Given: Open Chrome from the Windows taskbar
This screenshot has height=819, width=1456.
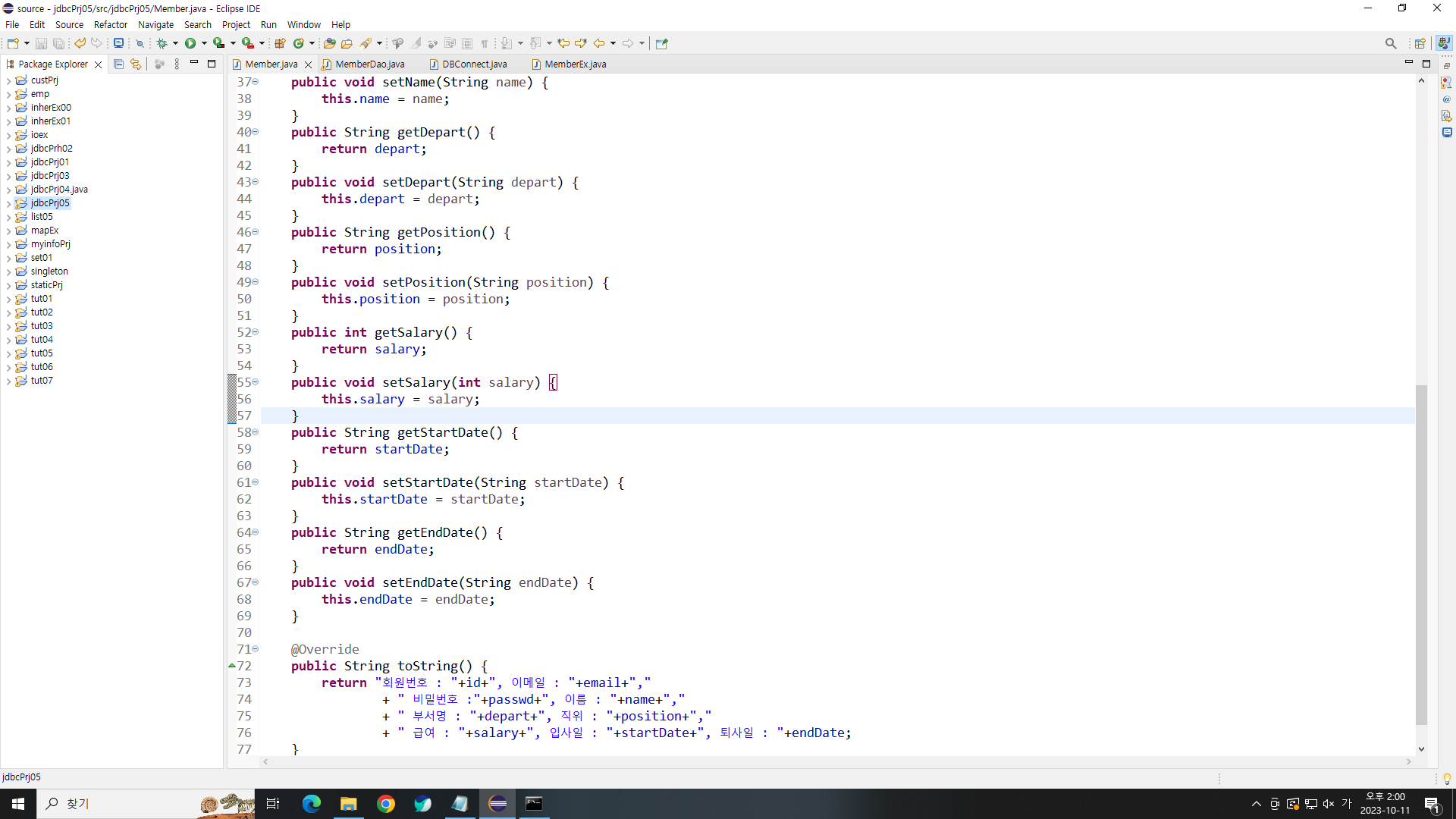Looking at the screenshot, I should (385, 804).
